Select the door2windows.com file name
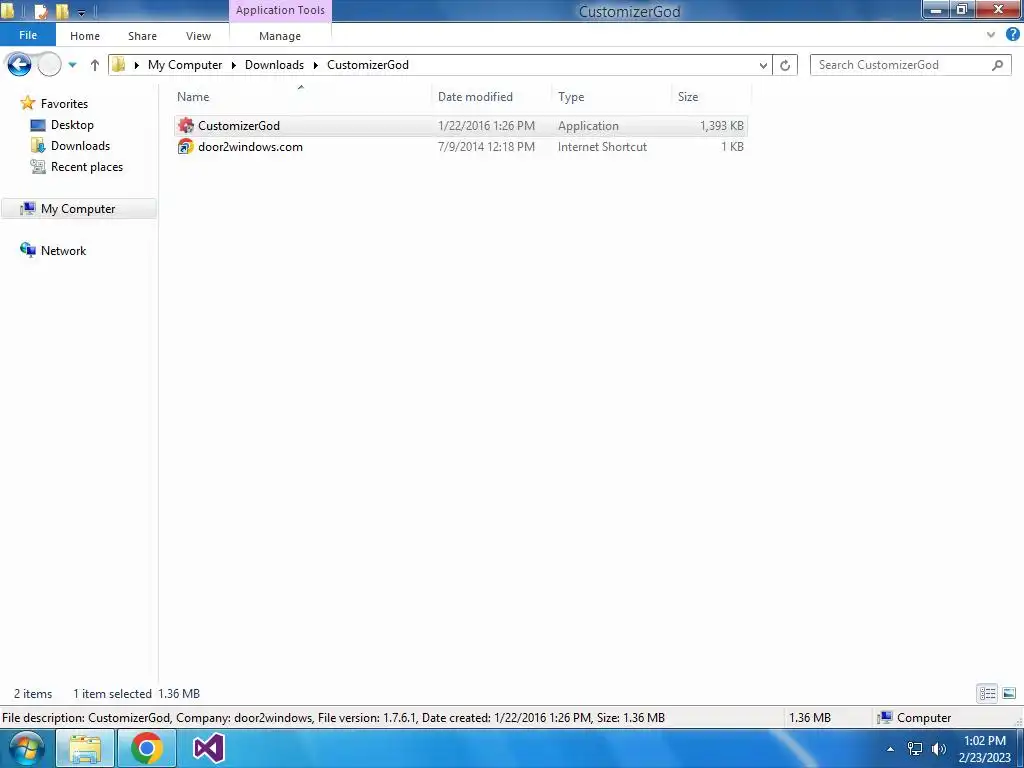The image size is (1024, 768). tap(250, 146)
